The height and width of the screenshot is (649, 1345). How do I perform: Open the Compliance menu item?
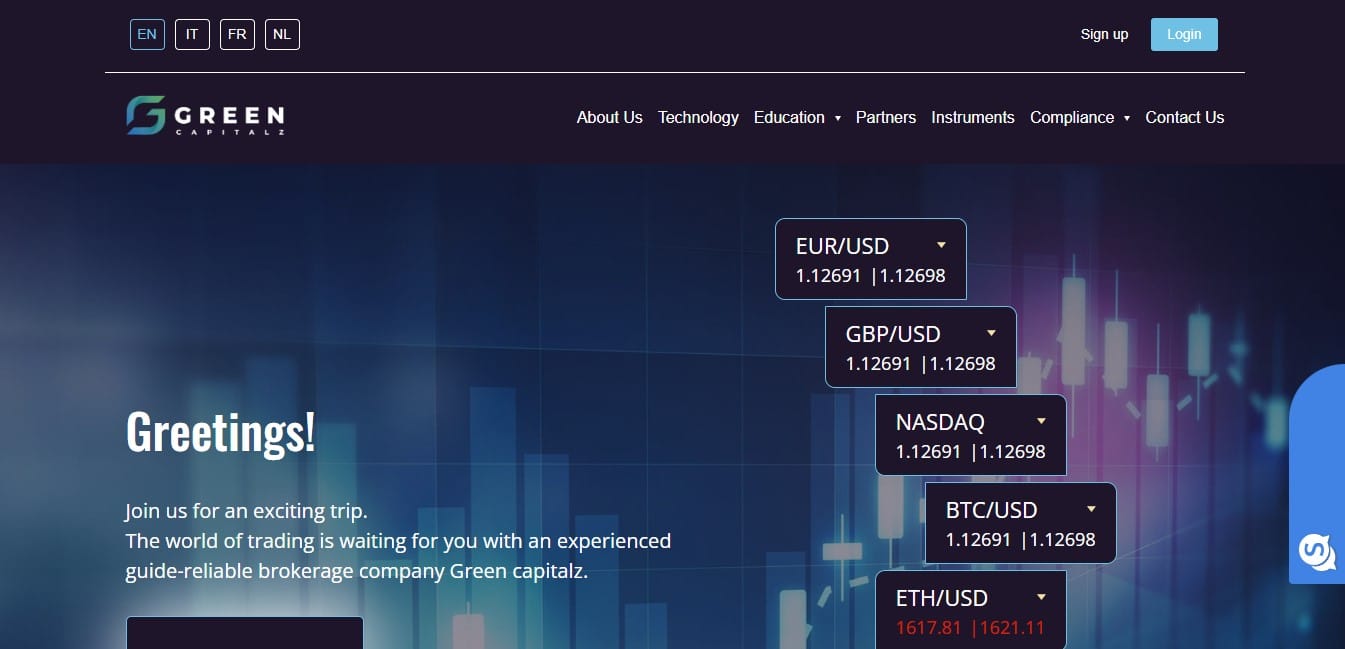(x=1072, y=117)
